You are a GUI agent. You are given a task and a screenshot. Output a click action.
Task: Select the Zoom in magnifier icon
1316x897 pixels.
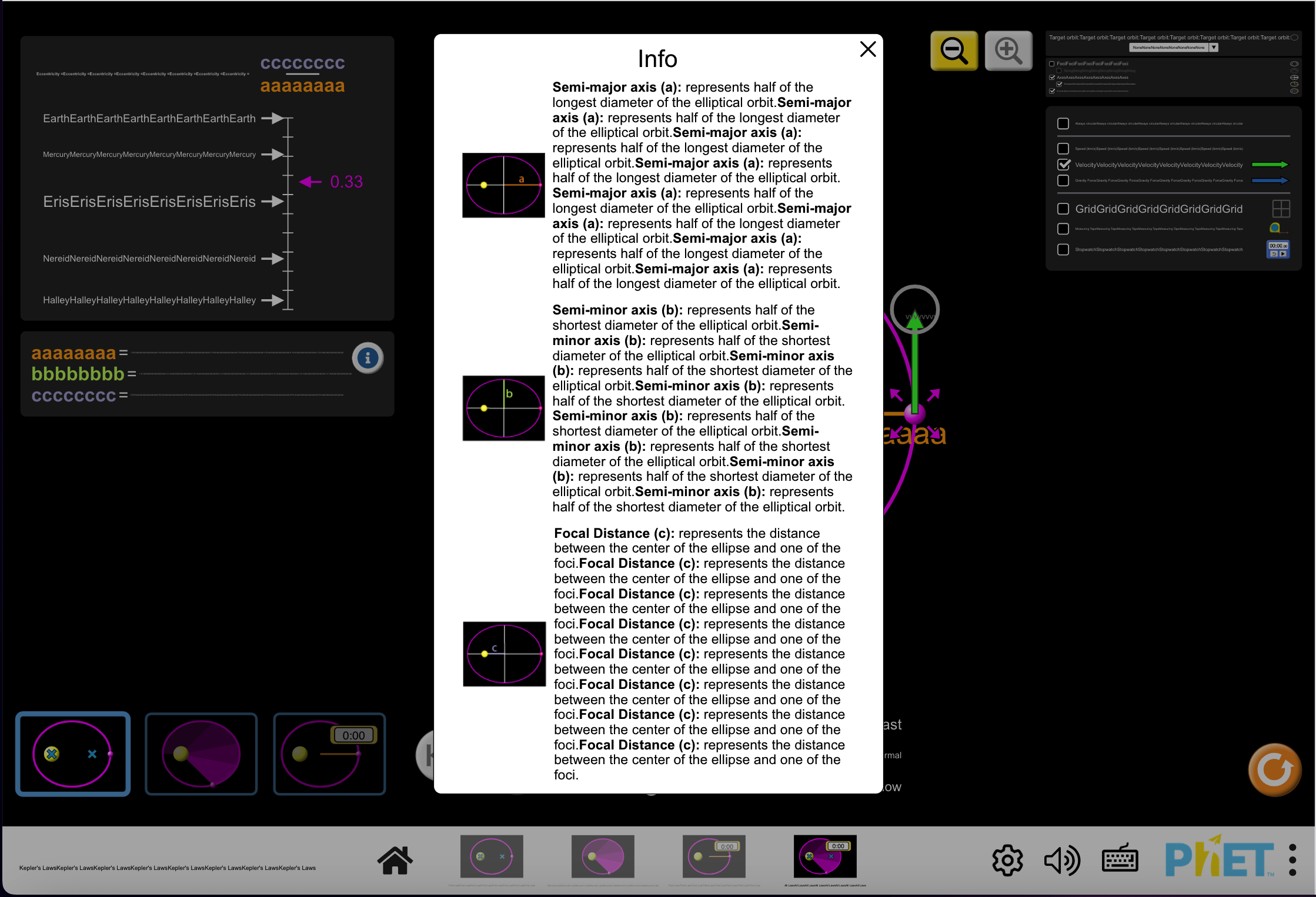[1008, 51]
